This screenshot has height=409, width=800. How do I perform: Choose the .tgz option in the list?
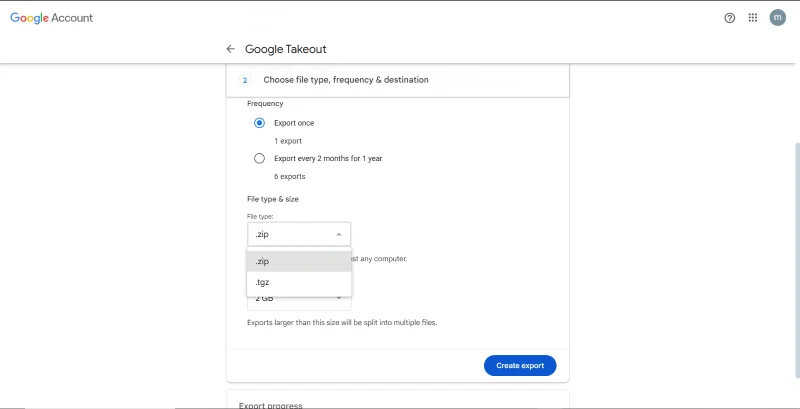point(299,282)
